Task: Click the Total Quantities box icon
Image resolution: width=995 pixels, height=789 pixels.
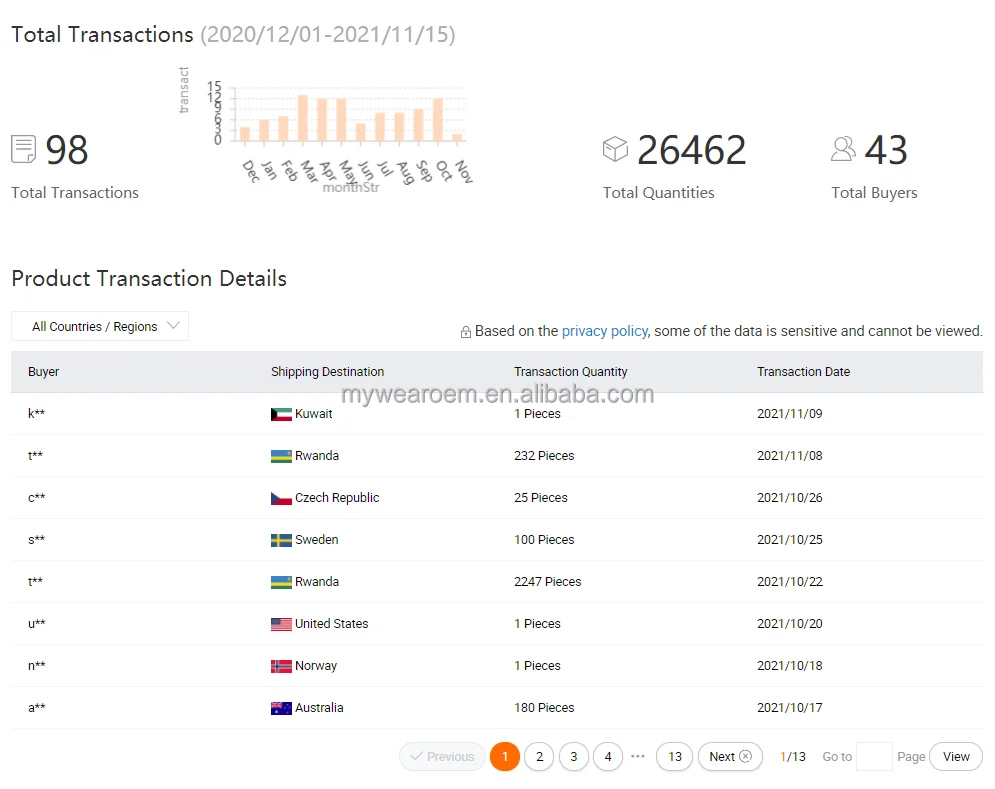Action: point(615,150)
